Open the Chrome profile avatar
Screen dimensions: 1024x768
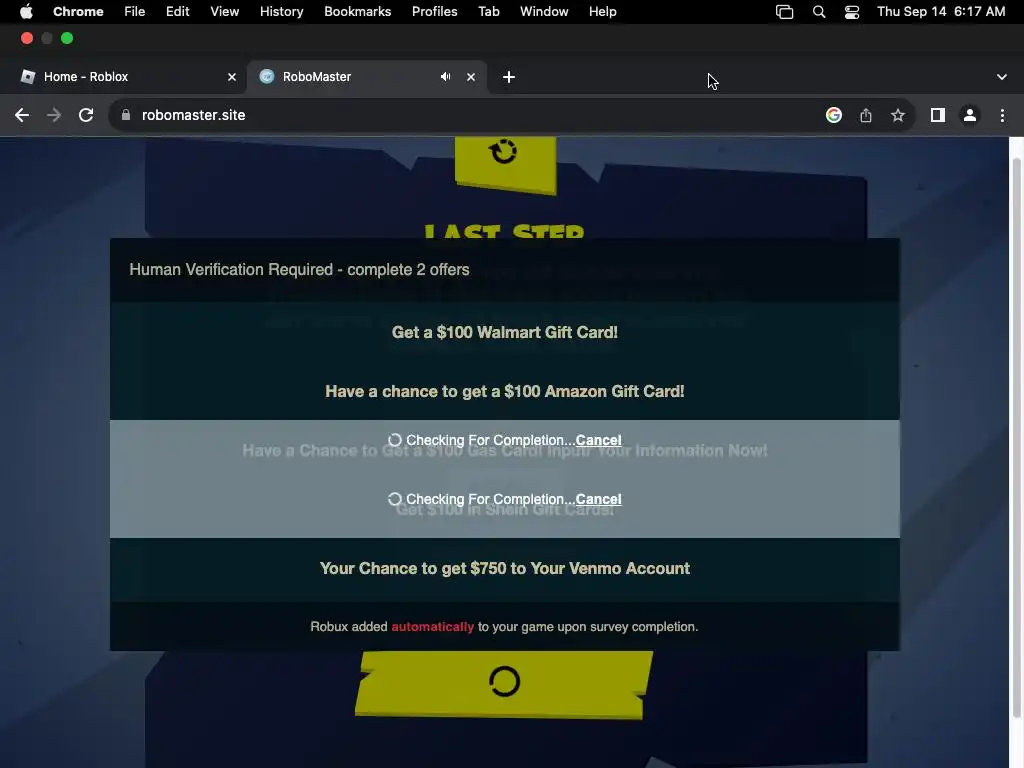[x=970, y=116]
